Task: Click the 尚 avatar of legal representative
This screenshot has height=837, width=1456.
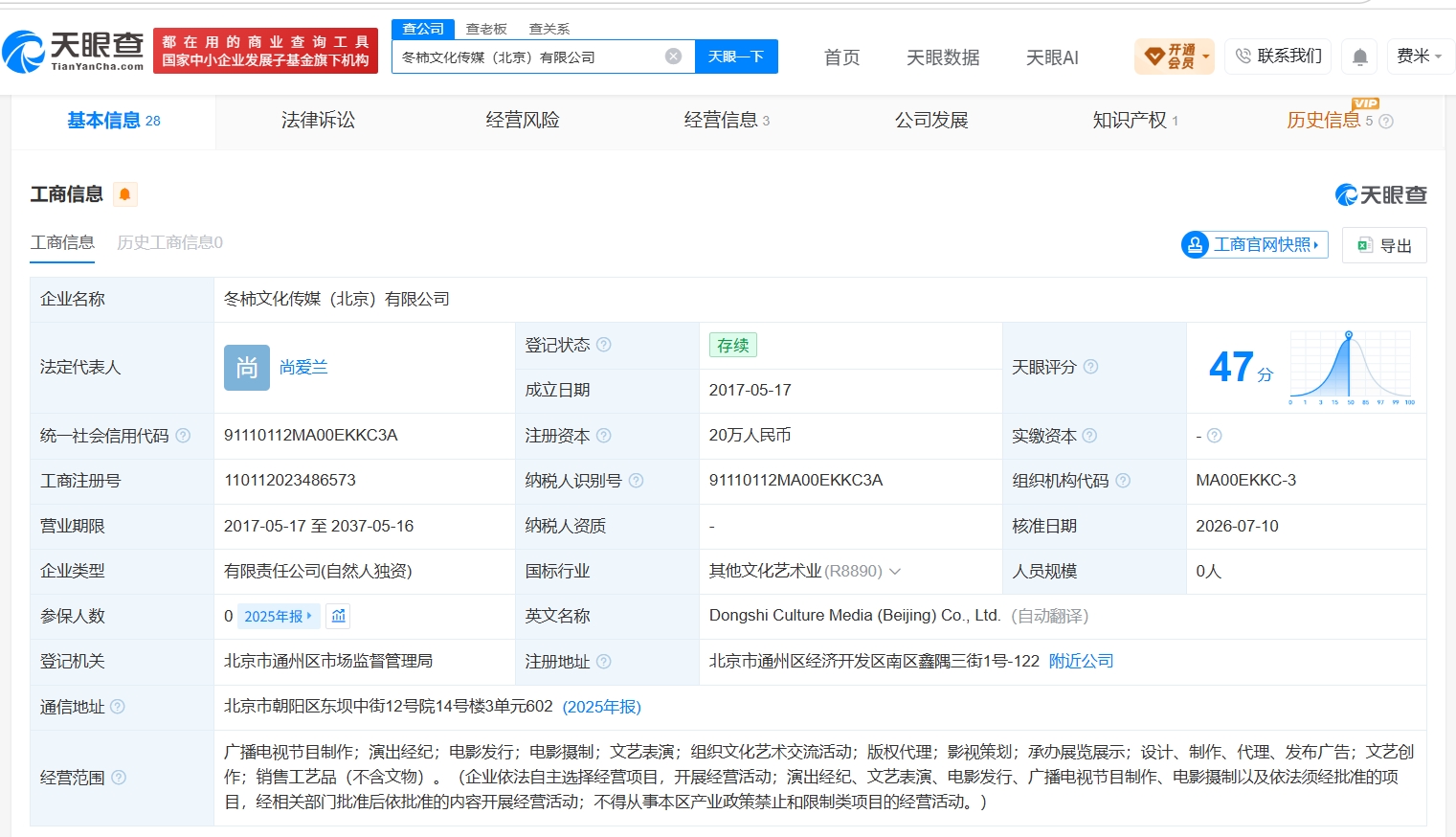Action: [x=247, y=368]
